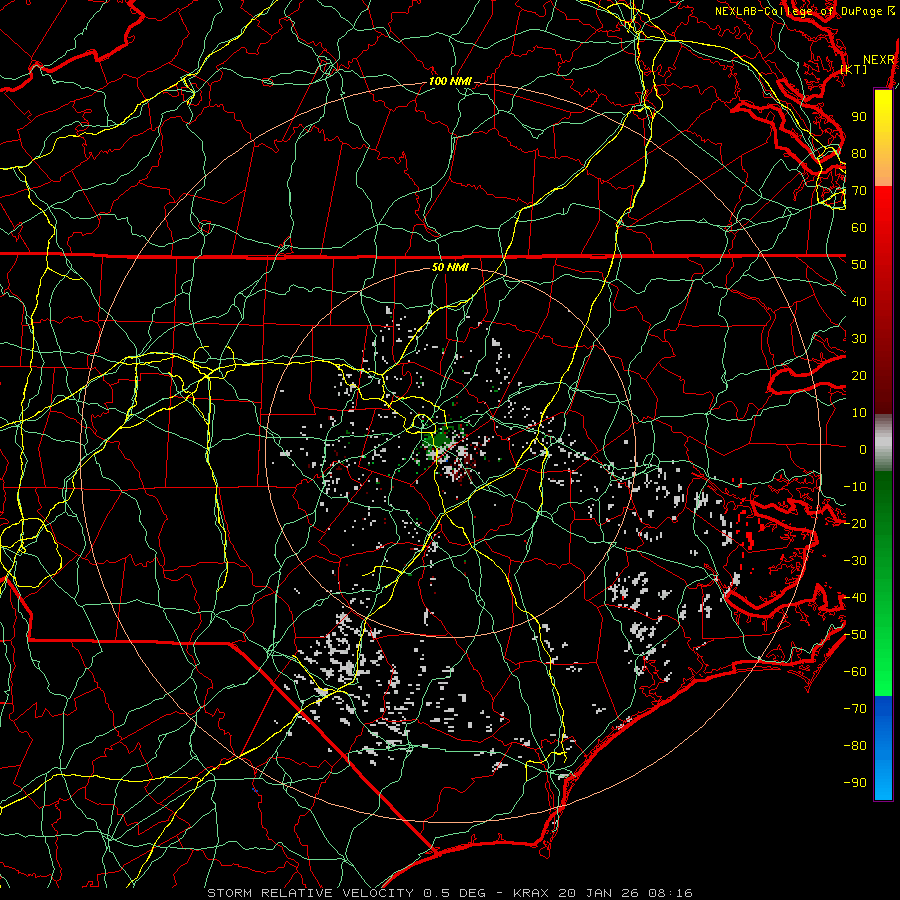Select the -60 tick label on scale

pos(855,672)
